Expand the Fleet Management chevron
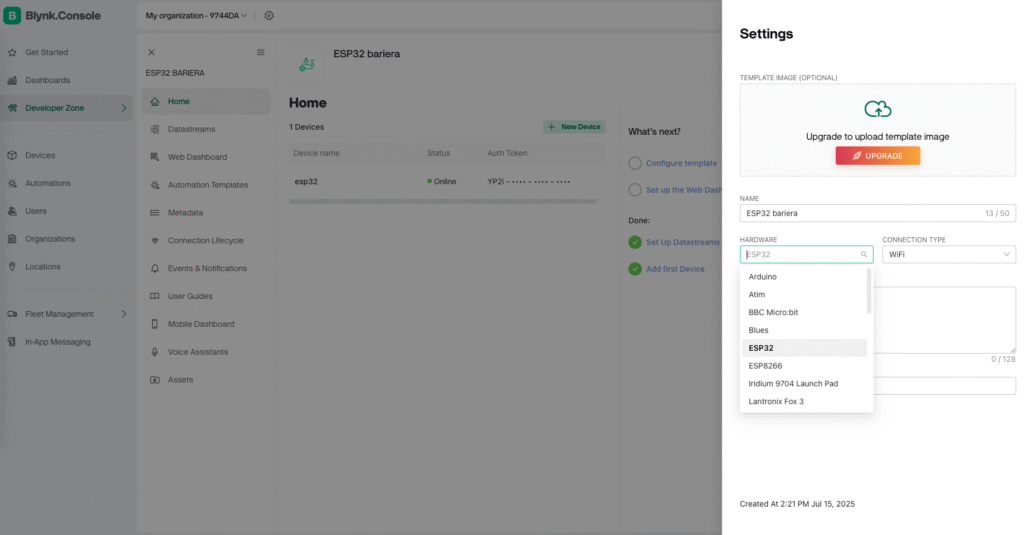 pos(124,314)
